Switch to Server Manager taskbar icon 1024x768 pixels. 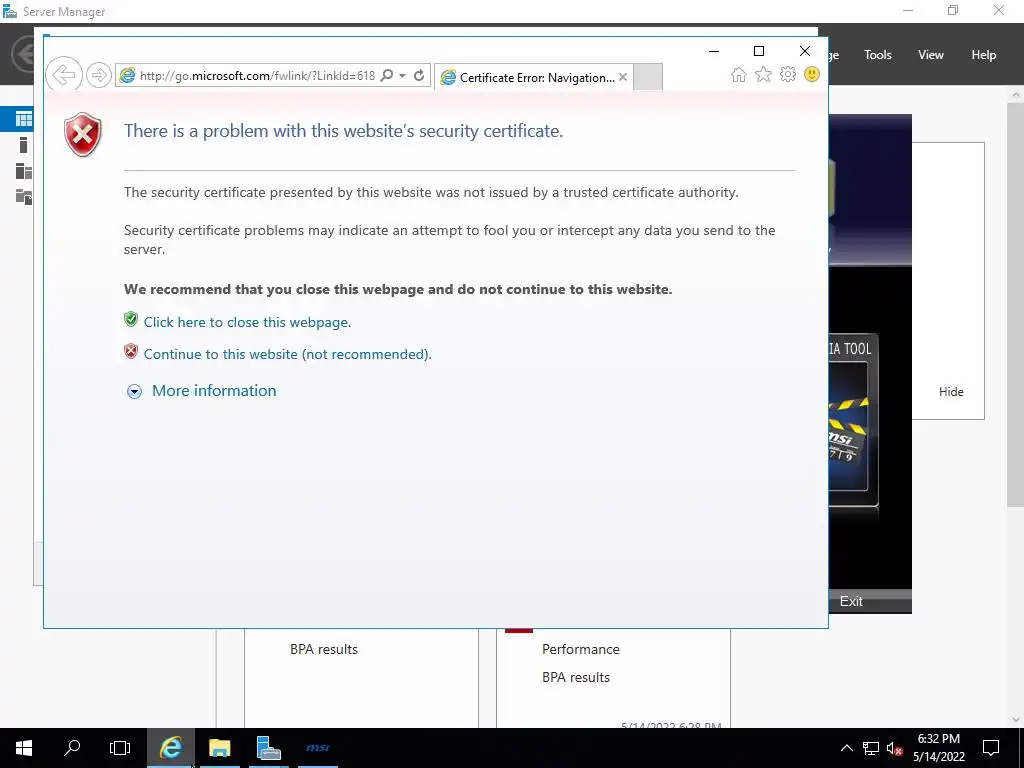point(268,748)
